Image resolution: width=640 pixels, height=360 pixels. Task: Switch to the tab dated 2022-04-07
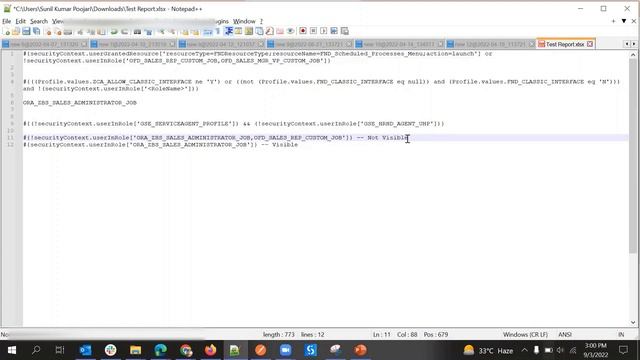[x=44, y=44]
